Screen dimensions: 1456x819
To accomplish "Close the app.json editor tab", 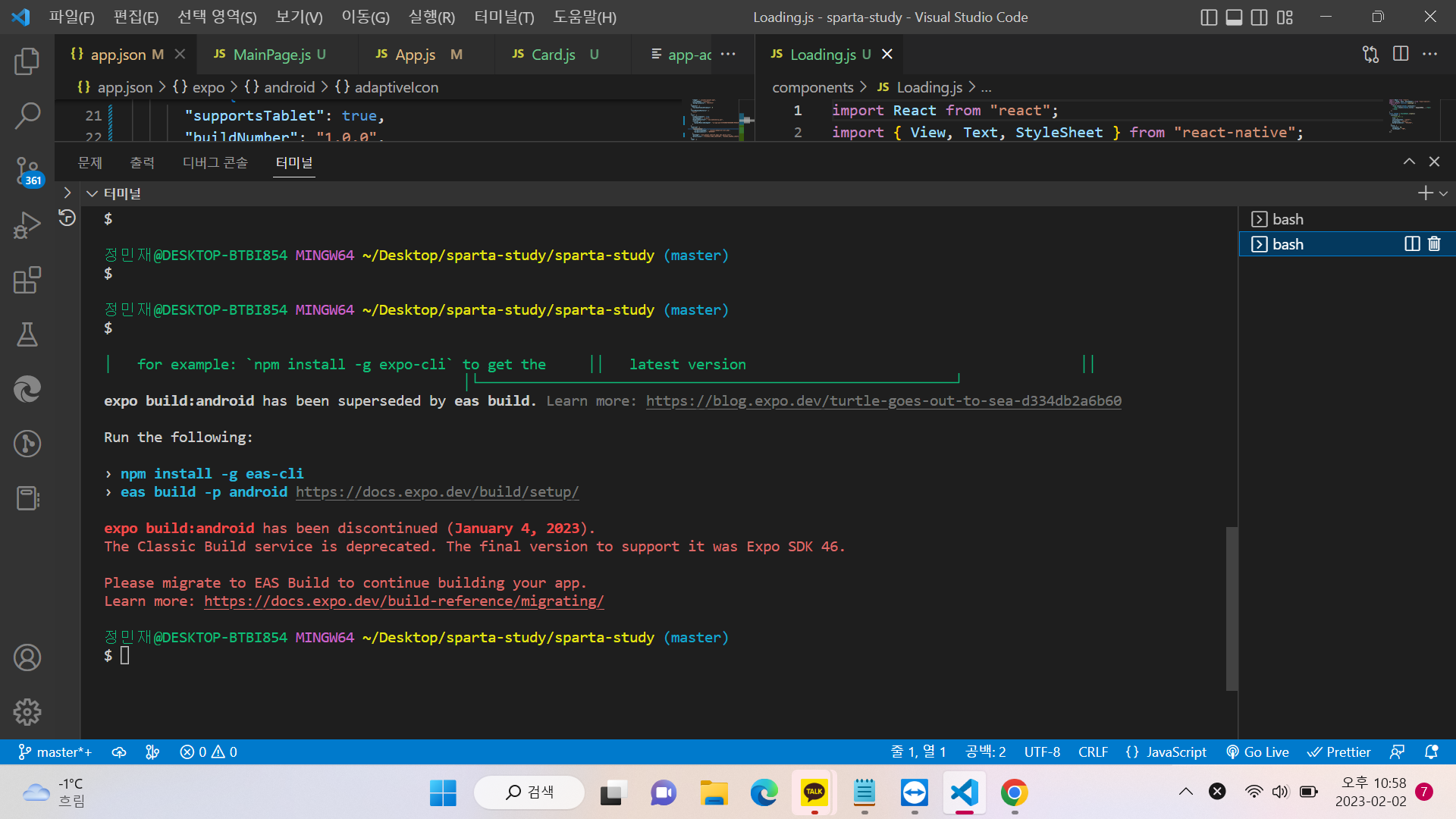I will (x=180, y=54).
